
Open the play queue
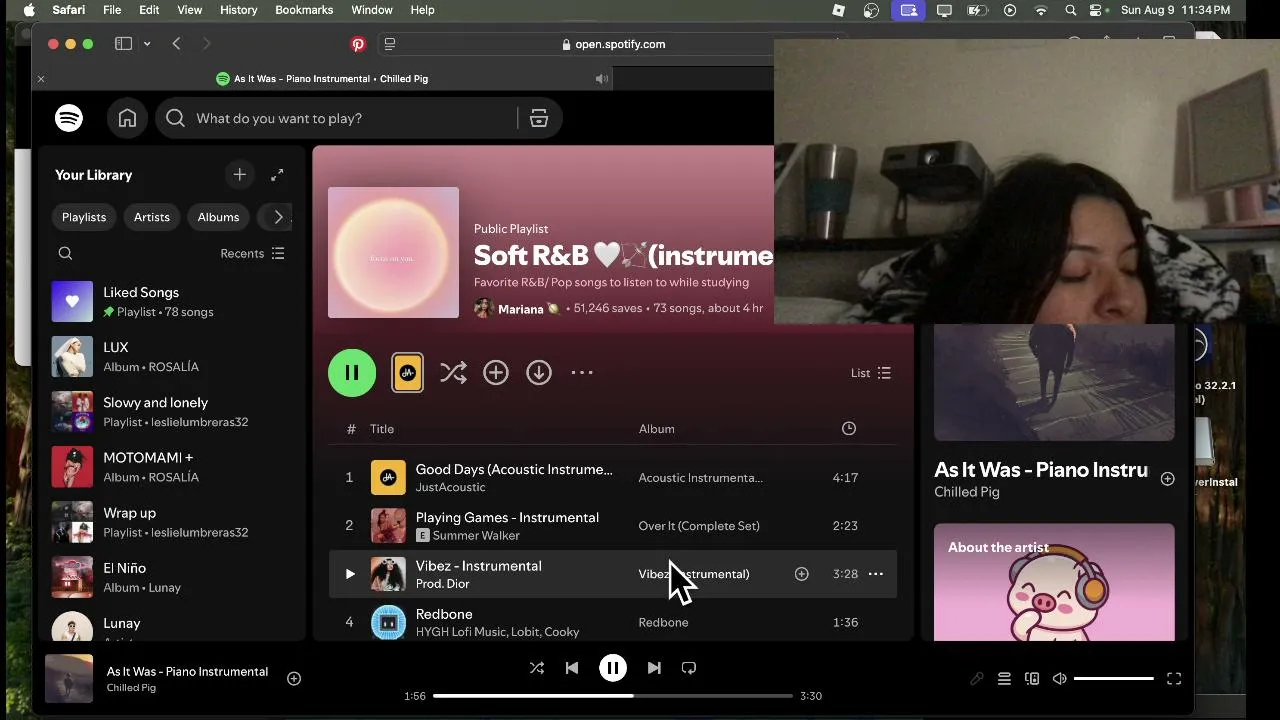click(x=1004, y=679)
